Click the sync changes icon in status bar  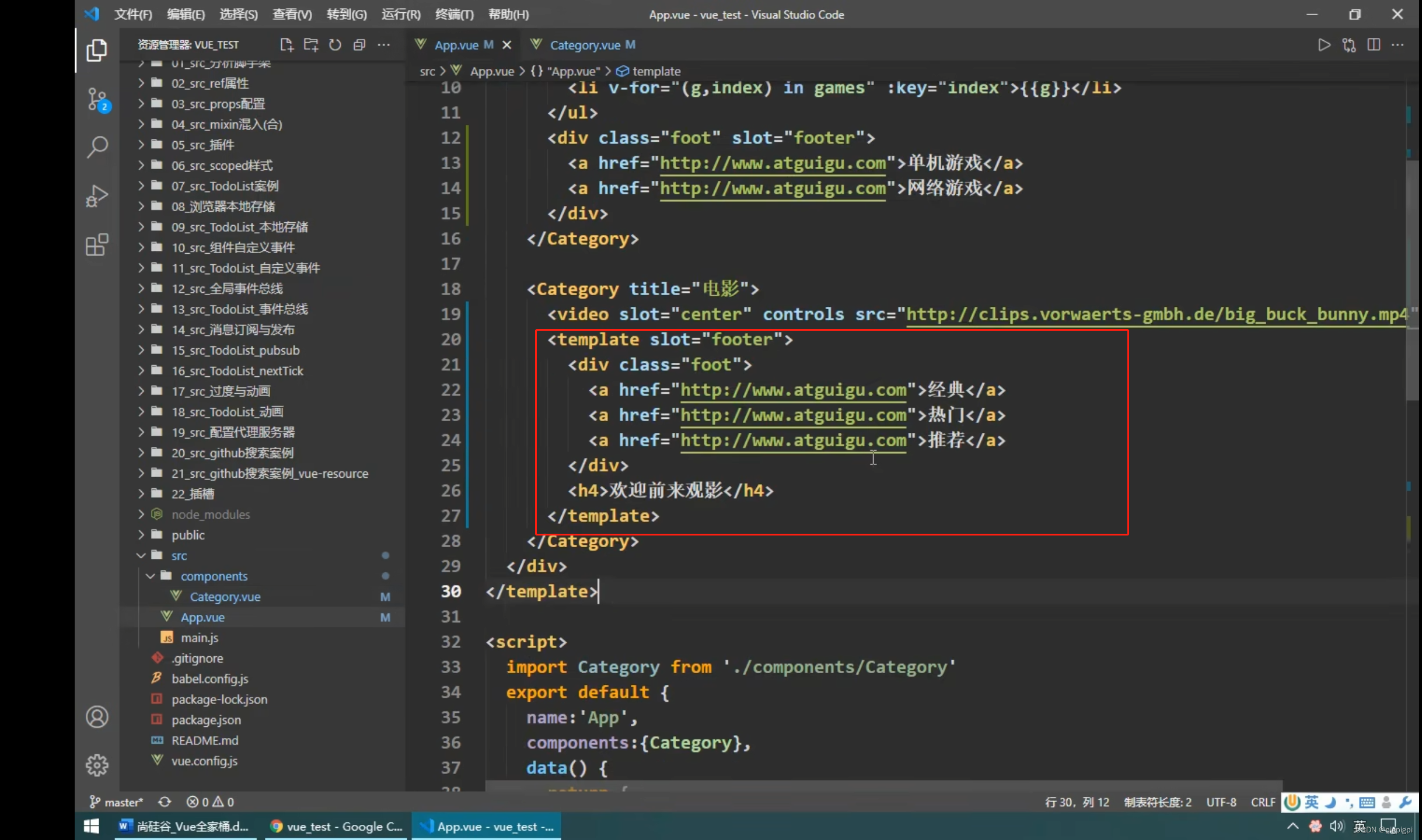(165, 802)
